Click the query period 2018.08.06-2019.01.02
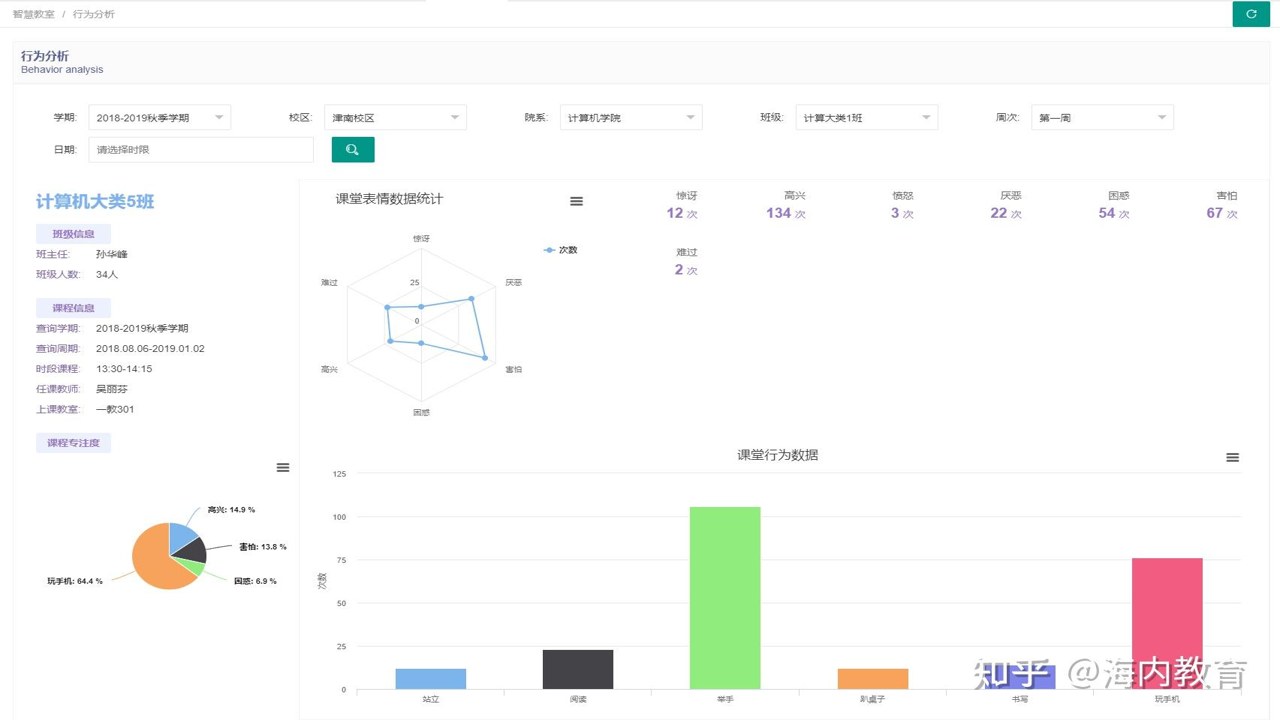The image size is (1280, 720). tap(150, 349)
